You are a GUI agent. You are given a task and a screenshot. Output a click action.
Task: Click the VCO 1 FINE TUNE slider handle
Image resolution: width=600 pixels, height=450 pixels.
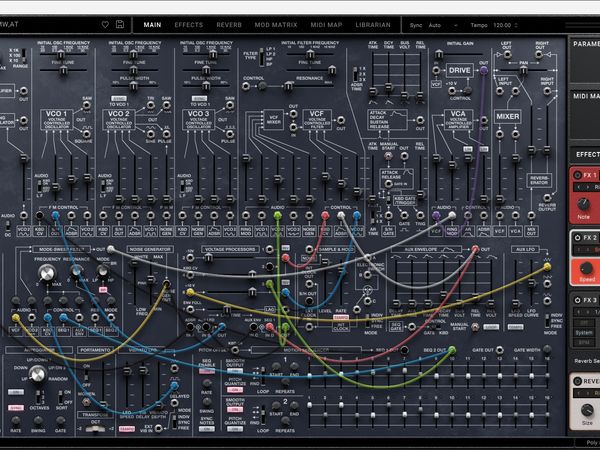[64, 70]
